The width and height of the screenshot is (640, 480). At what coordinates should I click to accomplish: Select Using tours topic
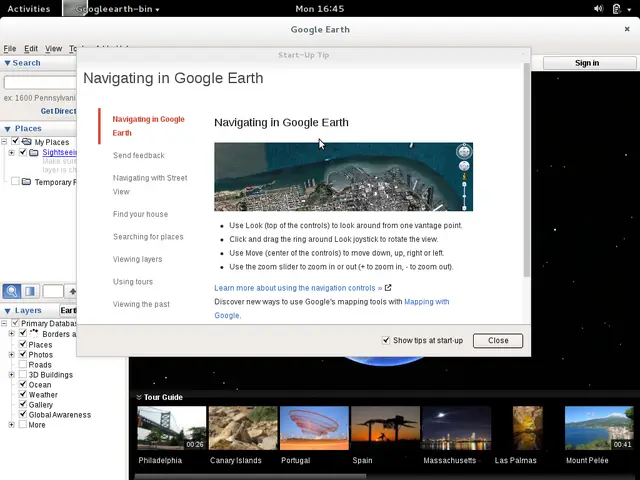coord(133,281)
